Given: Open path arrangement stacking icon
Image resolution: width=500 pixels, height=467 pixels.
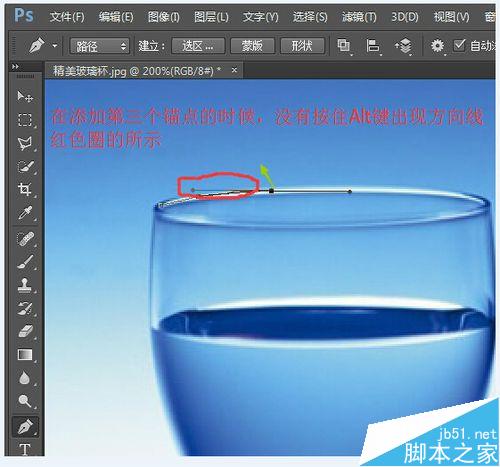Looking at the screenshot, I should point(404,46).
